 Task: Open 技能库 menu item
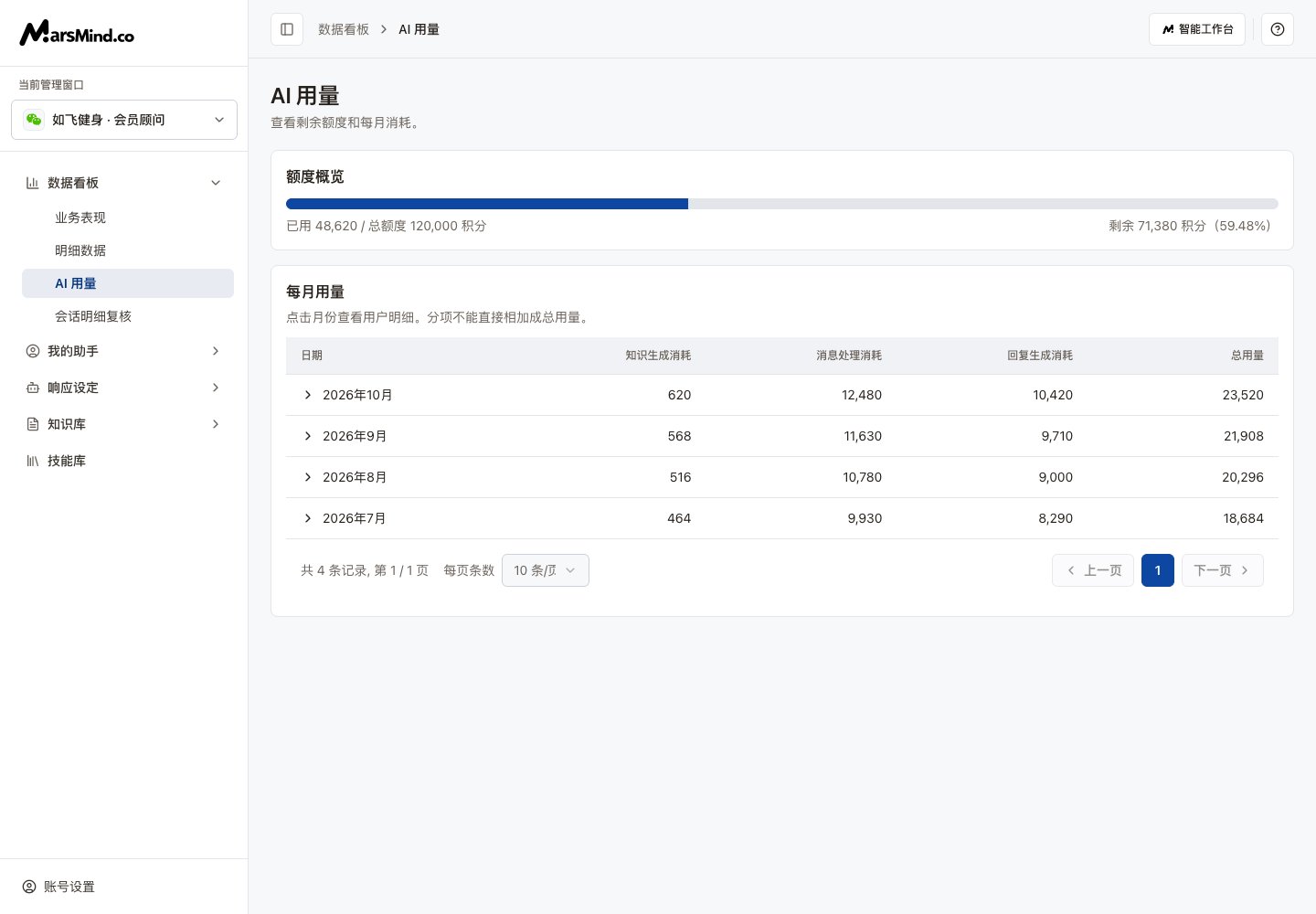124,461
